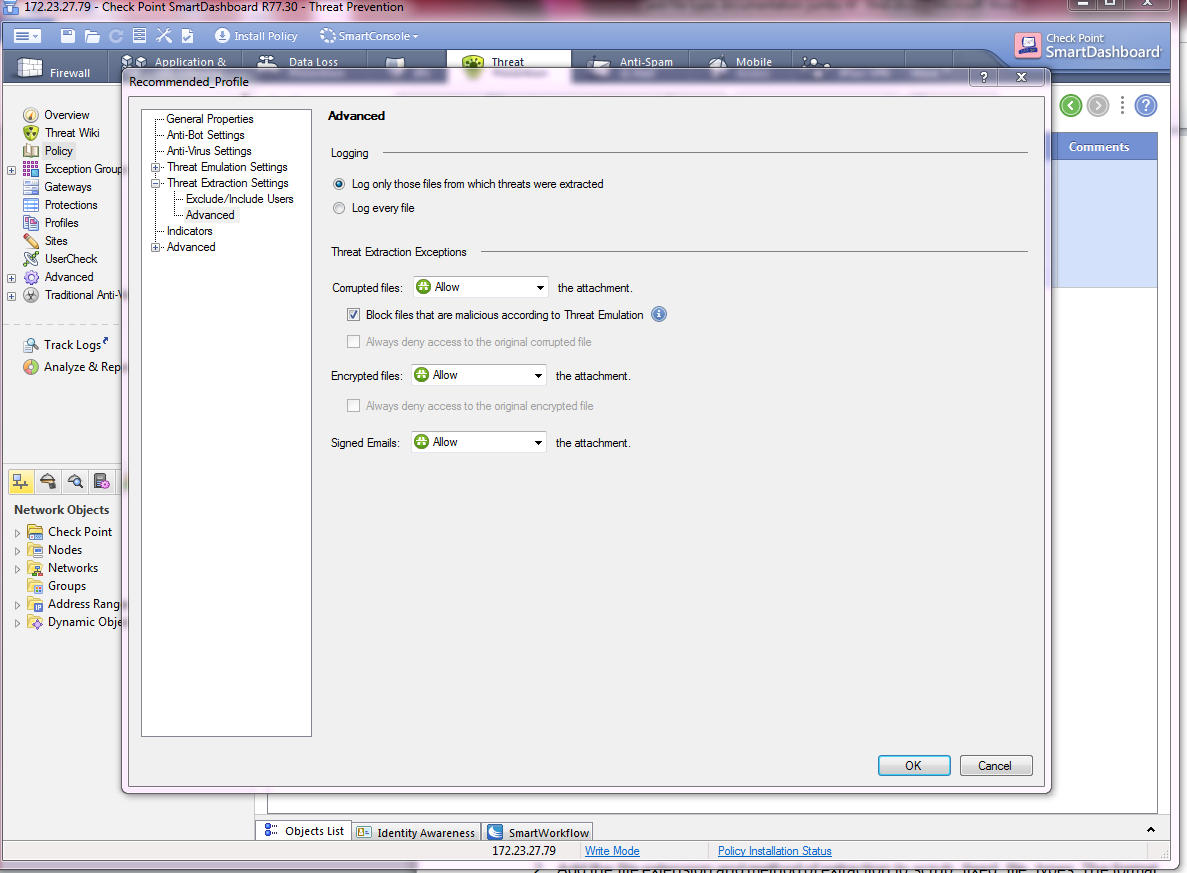Click the UserCheck icon in navigation
This screenshot has height=873, width=1187.
[30, 259]
